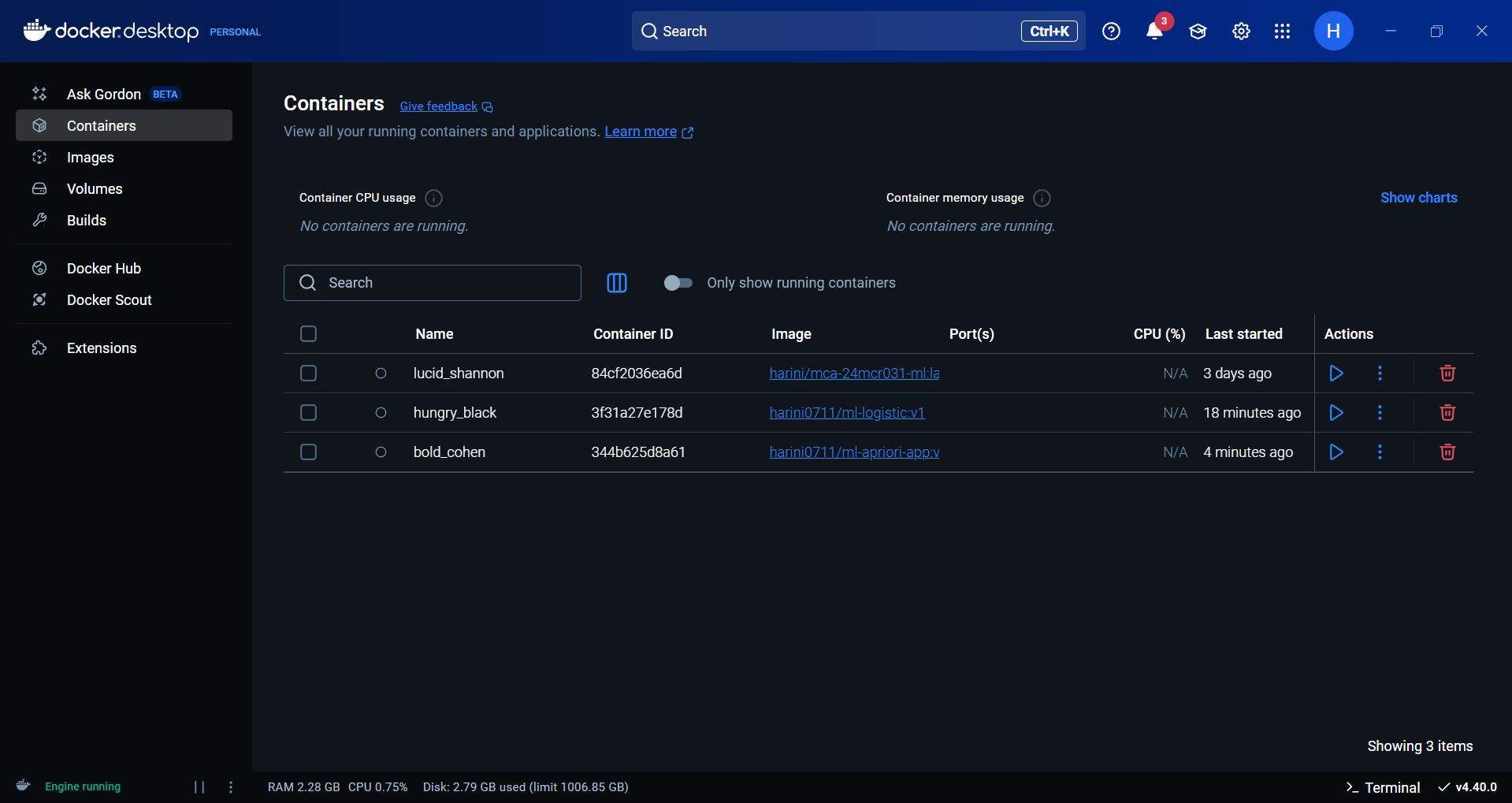This screenshot has height=803, width=1512.
Task: Check the lucid_shannon row checkbox
Action: tap(309, 374)
